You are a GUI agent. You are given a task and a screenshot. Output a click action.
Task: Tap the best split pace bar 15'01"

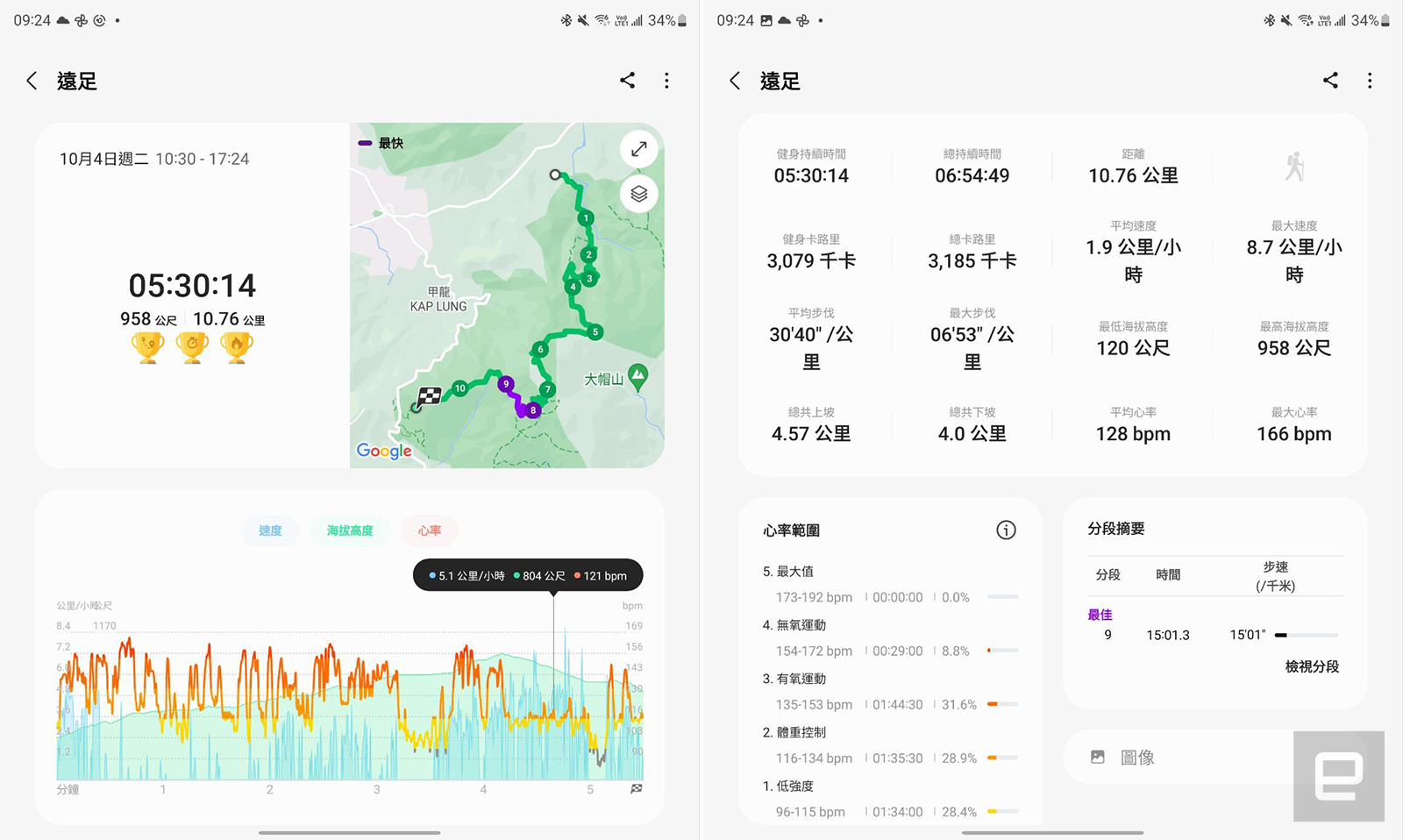1307,635
